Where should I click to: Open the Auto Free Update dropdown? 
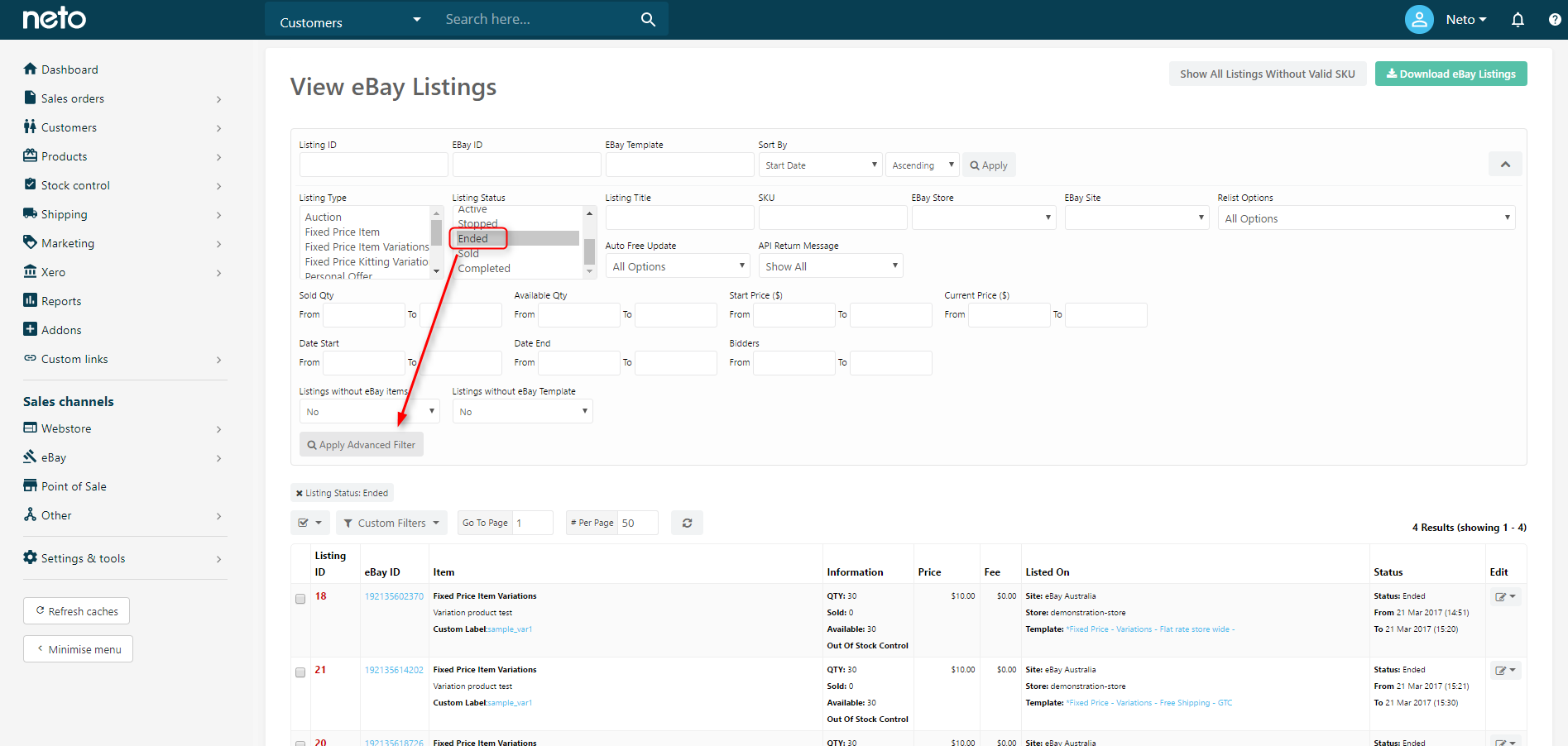pos(678,266)
